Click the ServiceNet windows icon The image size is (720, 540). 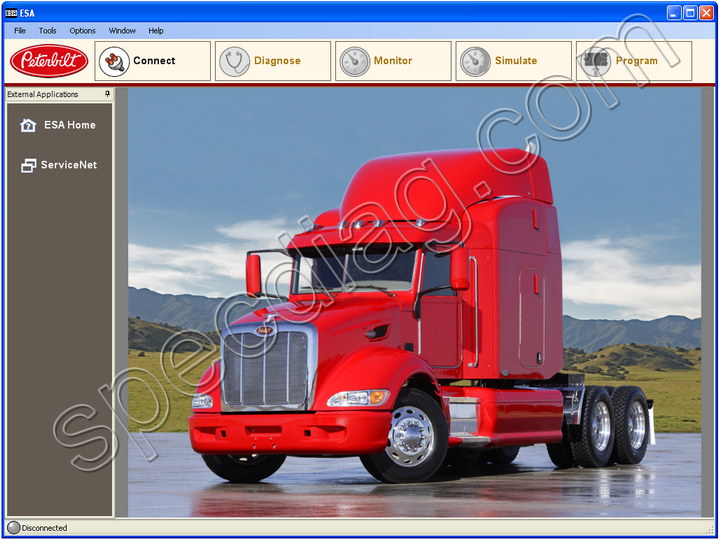(x=28, y=165)
